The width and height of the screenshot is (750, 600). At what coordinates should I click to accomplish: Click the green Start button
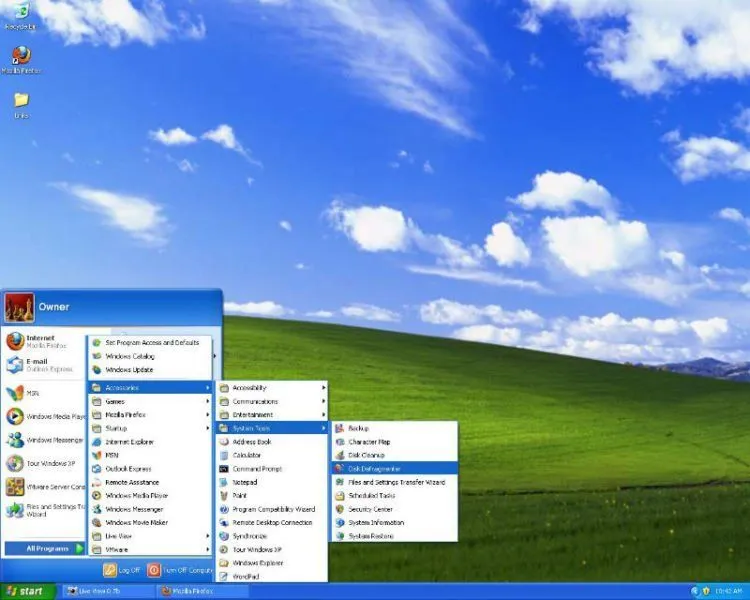27,591
